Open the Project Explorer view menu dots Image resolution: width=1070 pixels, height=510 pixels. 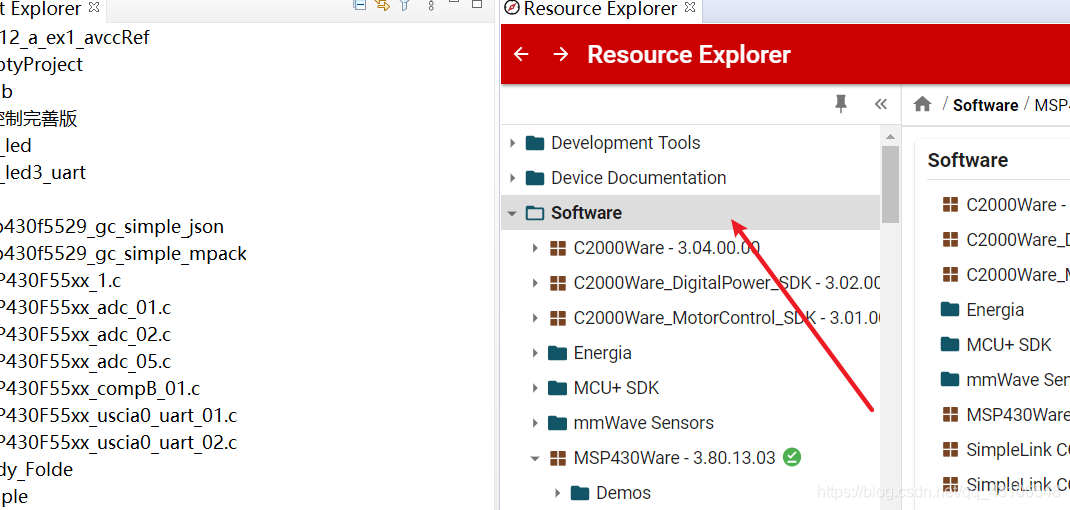click(x=431, y=5)
